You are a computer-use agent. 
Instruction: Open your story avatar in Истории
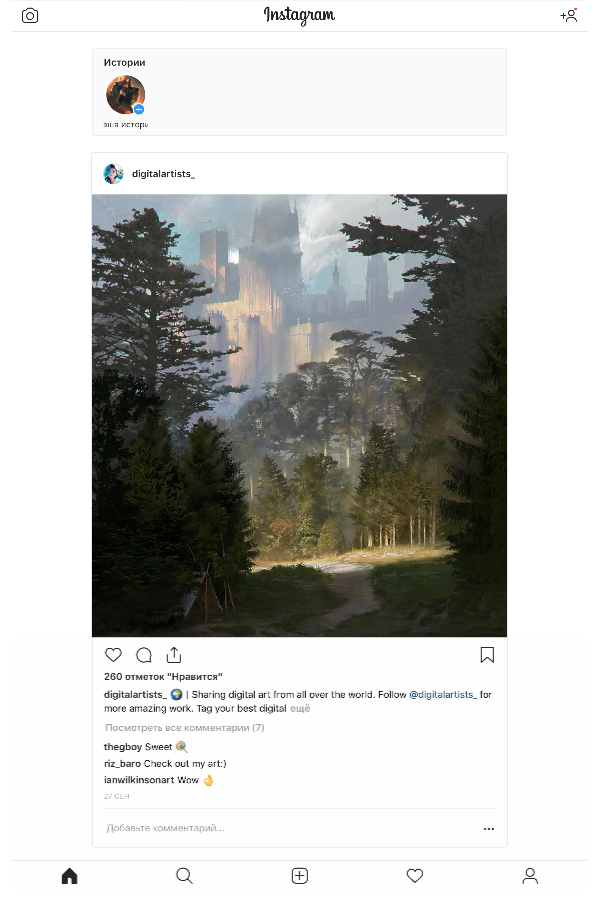pos(125,95)
